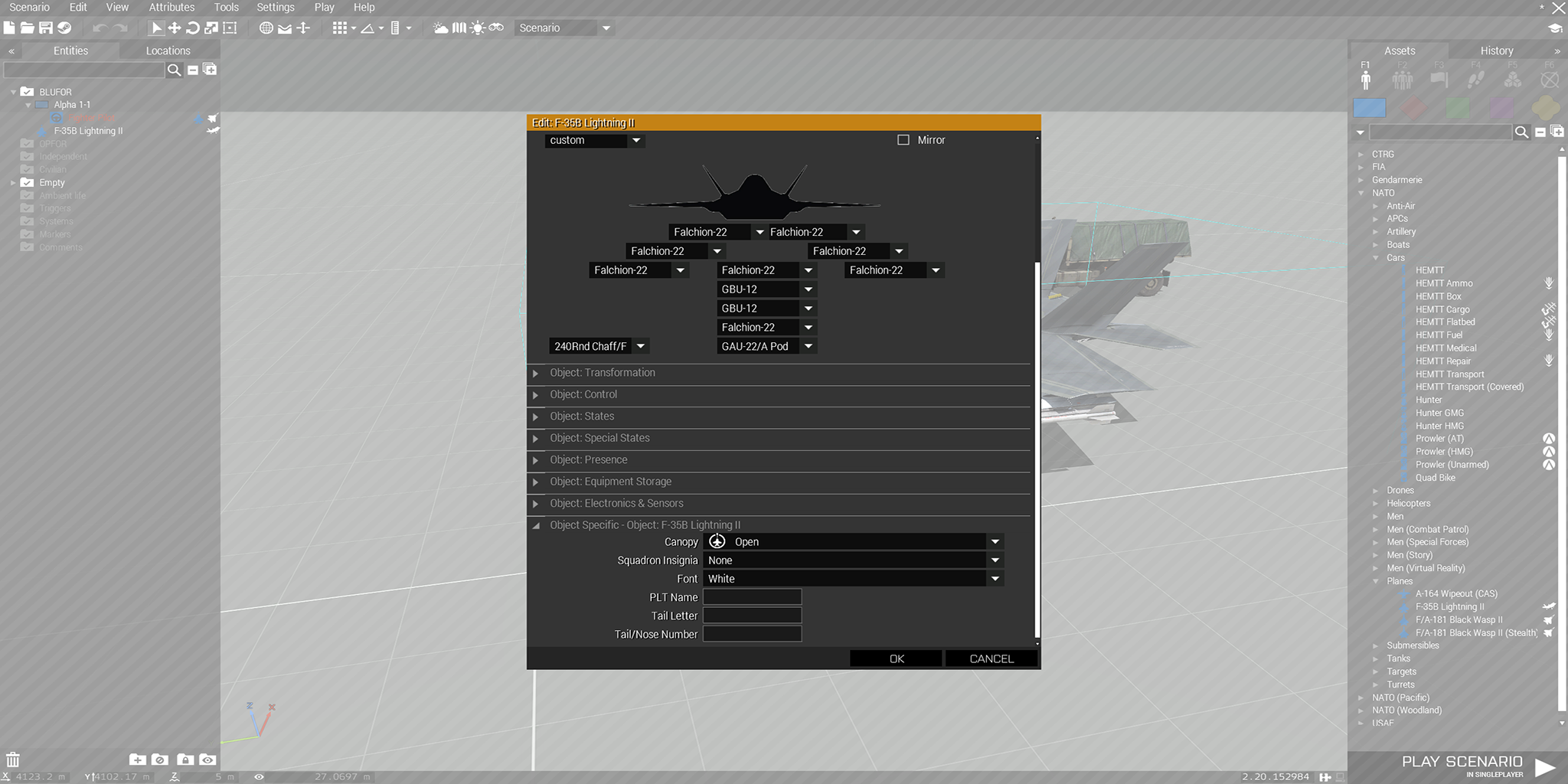Click the add new layer folder icon
The image size is (1568, 784).
click(x=138, y=759)
